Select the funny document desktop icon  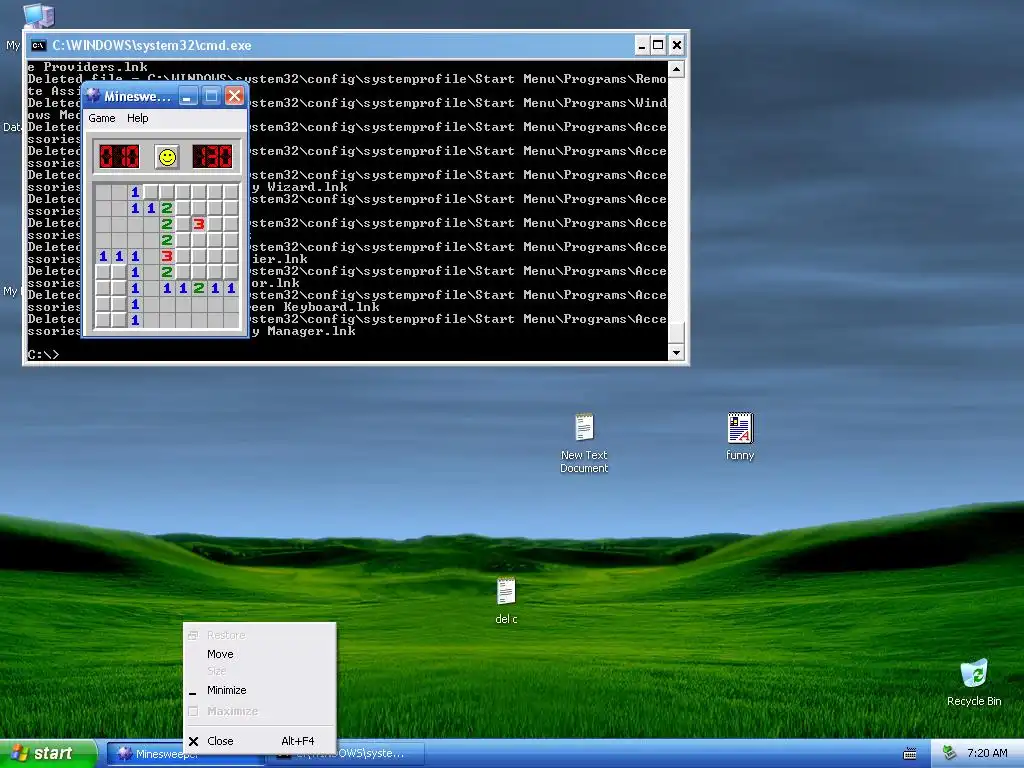740,436
